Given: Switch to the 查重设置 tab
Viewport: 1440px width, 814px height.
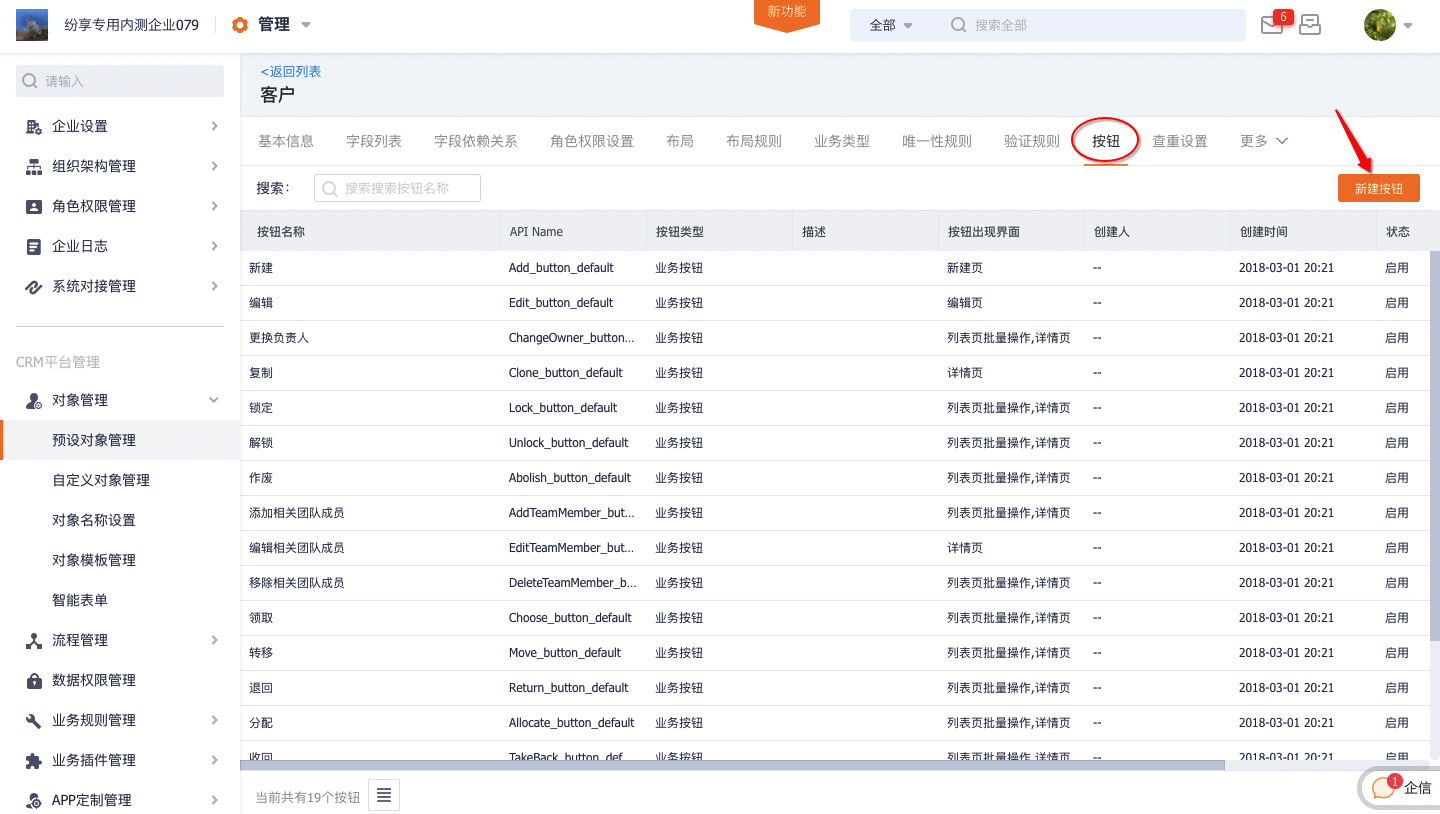Looking at the screenshot, I should (x=1180, y=141).
